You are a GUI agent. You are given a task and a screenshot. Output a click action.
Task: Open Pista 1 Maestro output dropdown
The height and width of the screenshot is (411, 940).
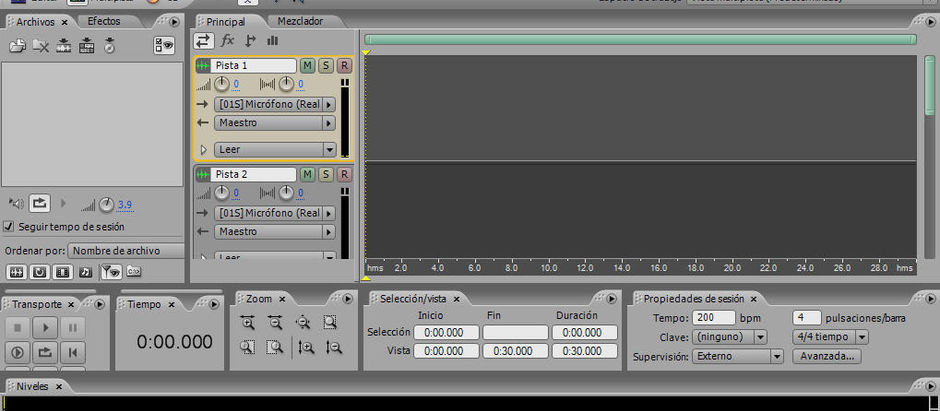[275, 123]
